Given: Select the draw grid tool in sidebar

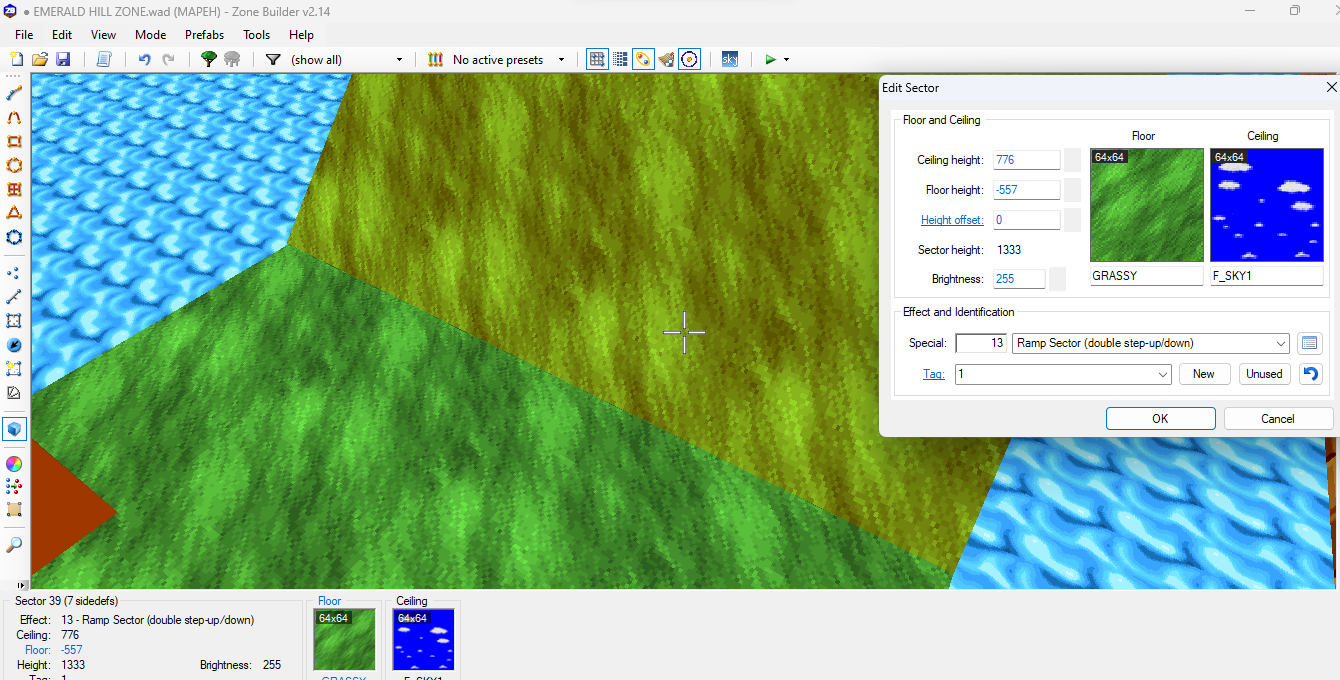Looking at the screenshot, I should [14, 189].
